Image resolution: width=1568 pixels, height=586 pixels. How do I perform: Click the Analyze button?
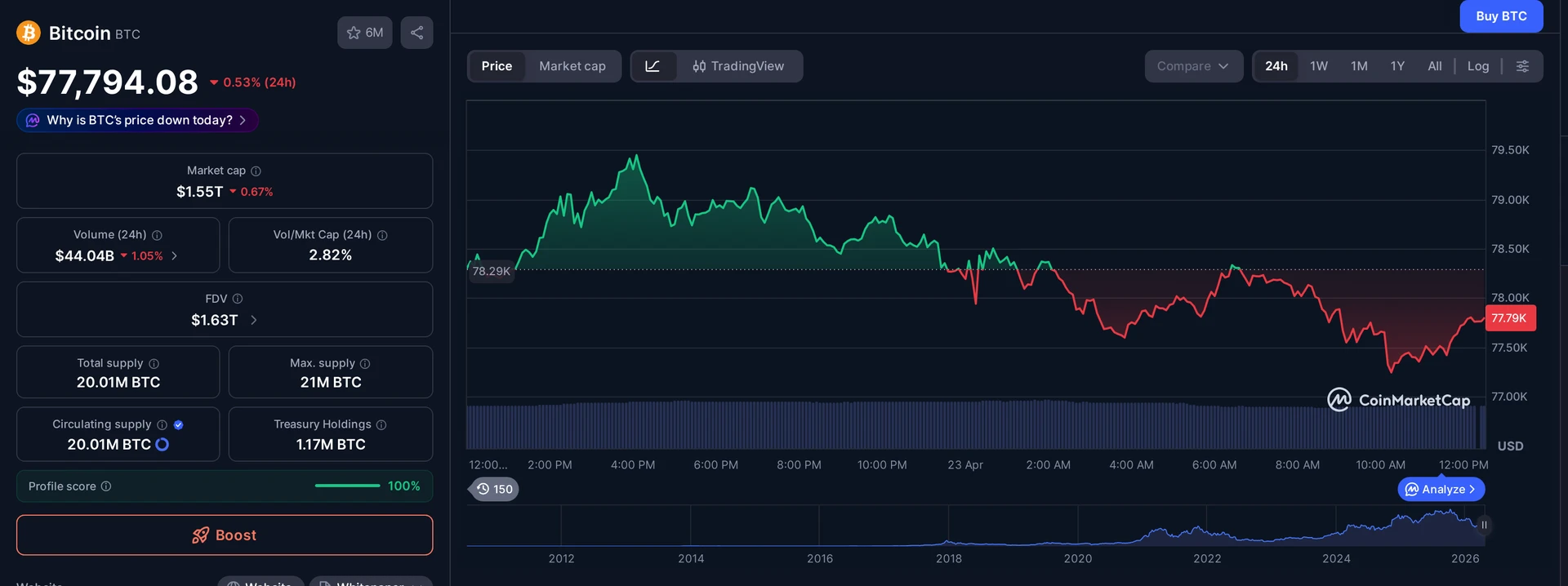[x=1441, y=489]
